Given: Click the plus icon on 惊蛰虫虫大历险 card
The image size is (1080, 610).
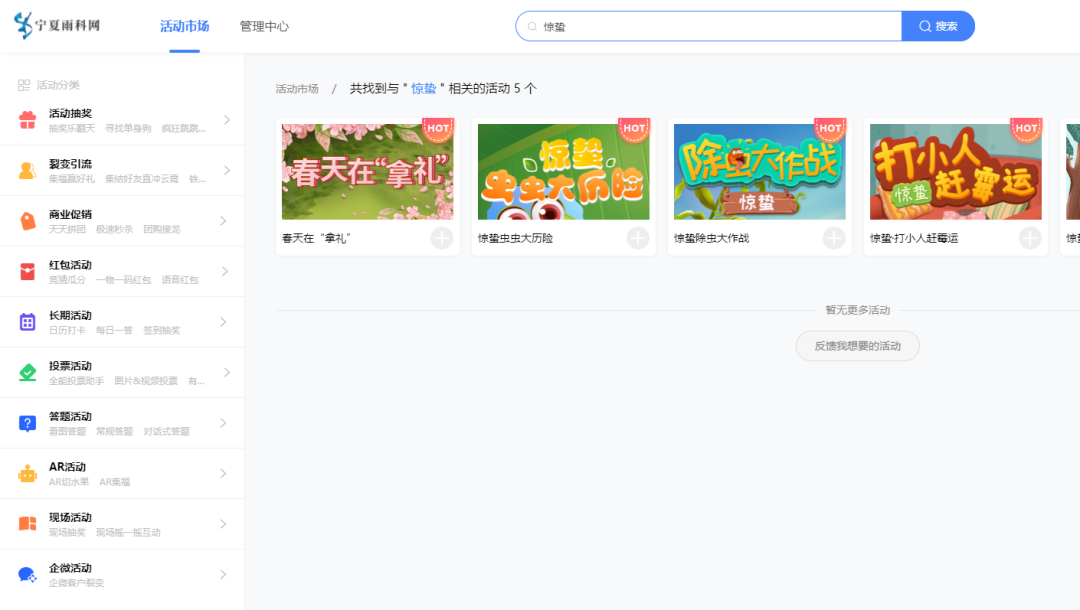Looking at the screenshot, I should click(x=638, y=238).
